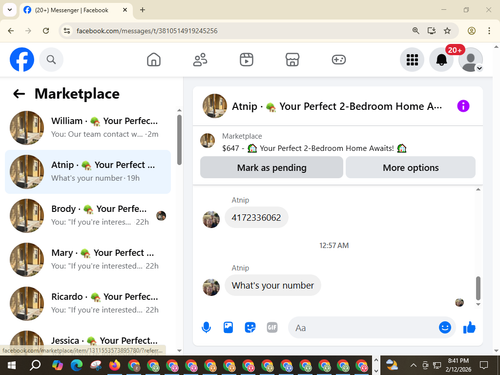
Task: Open Chrome three-dot menu
Action: point(489,31)
